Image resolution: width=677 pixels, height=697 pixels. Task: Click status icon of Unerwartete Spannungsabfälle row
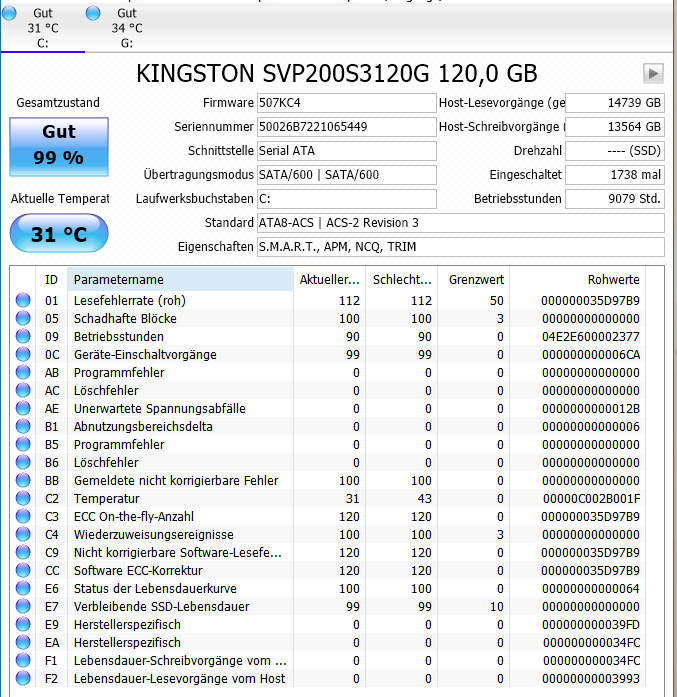tap(23, 409)
